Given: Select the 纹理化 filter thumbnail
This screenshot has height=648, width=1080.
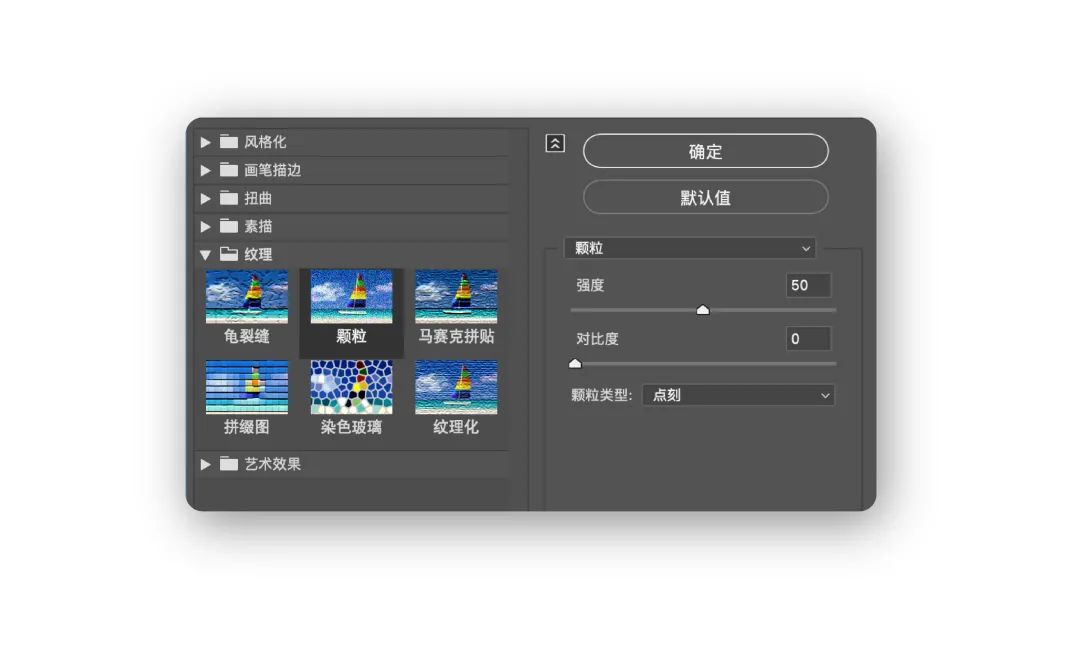Looking at the screenshot, I should pos(456,387).
